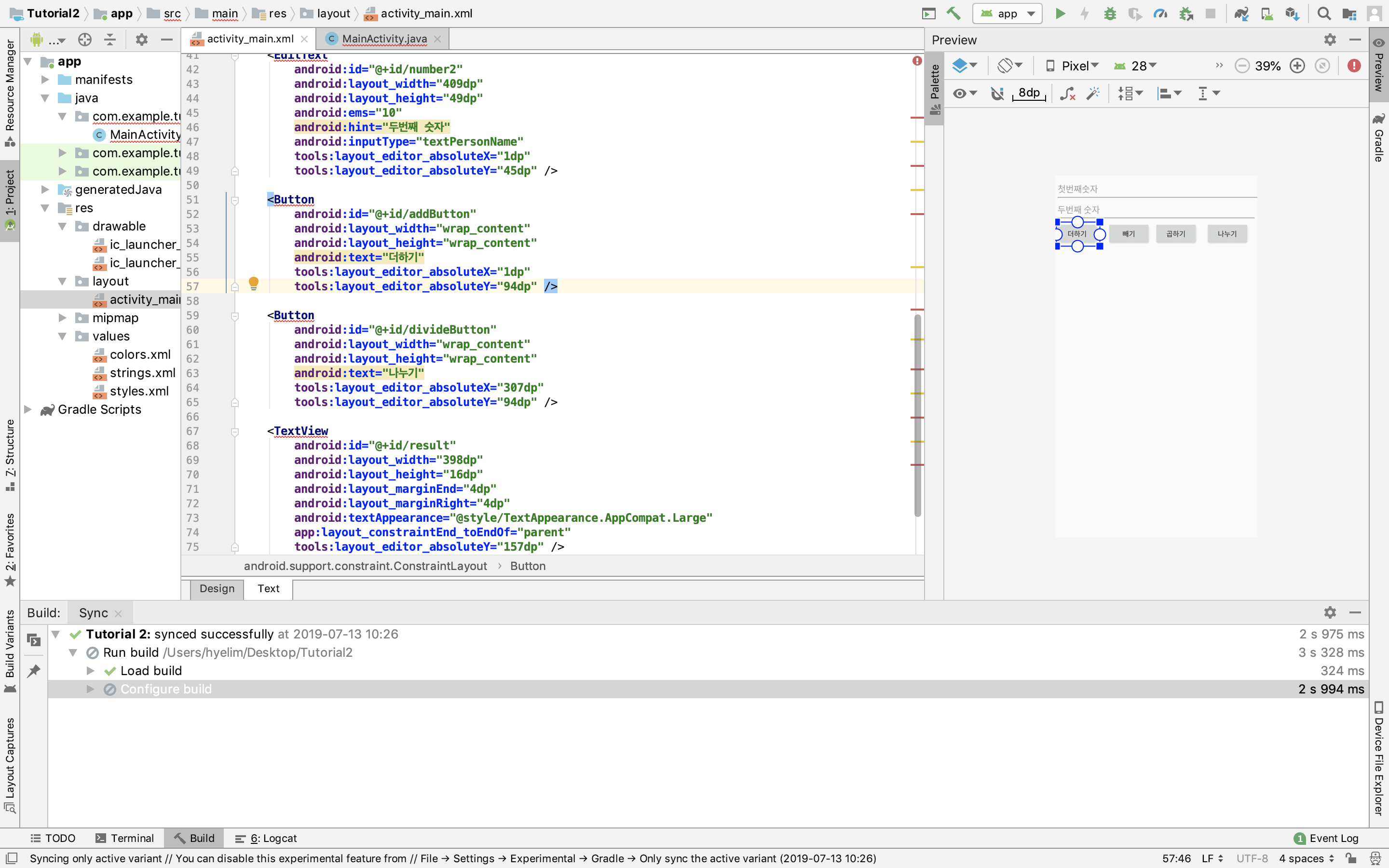Toggle autoconnect magnet in preview toolbar
The image size is (1389, 868).
coord(997,93)
